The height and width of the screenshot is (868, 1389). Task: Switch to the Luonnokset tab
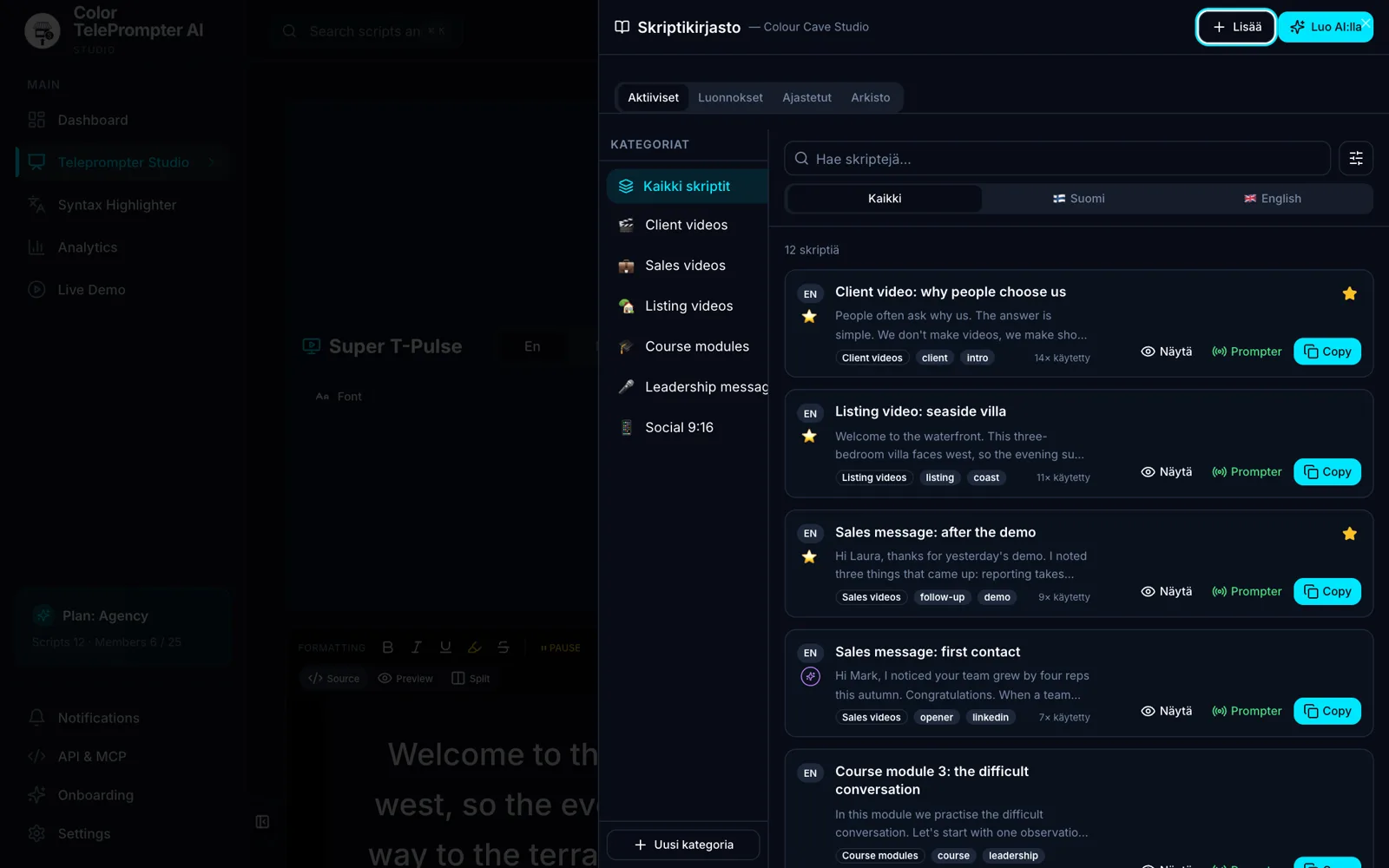coord(730,97)
